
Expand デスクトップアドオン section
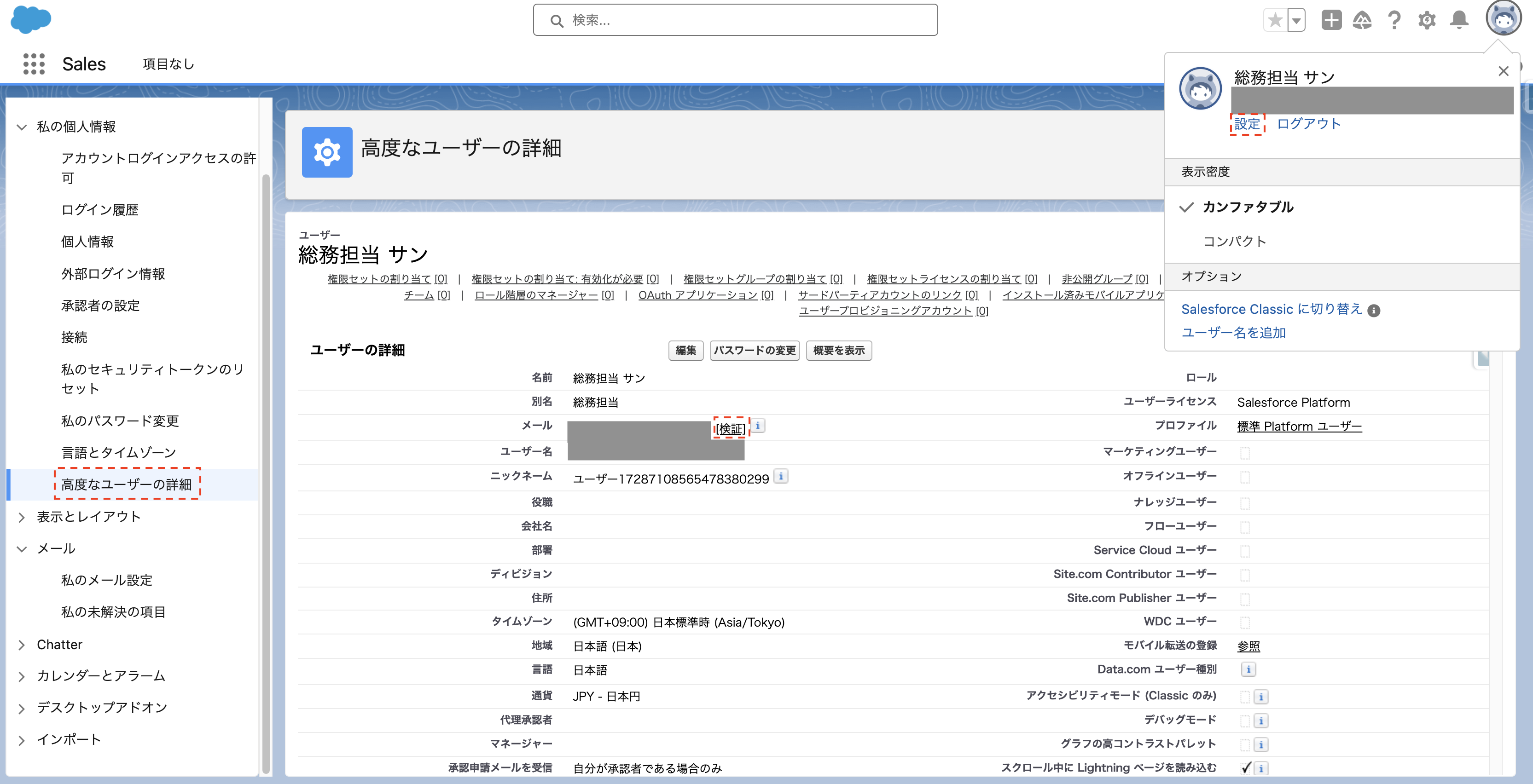pyautogui.click(x=22, y=708)
